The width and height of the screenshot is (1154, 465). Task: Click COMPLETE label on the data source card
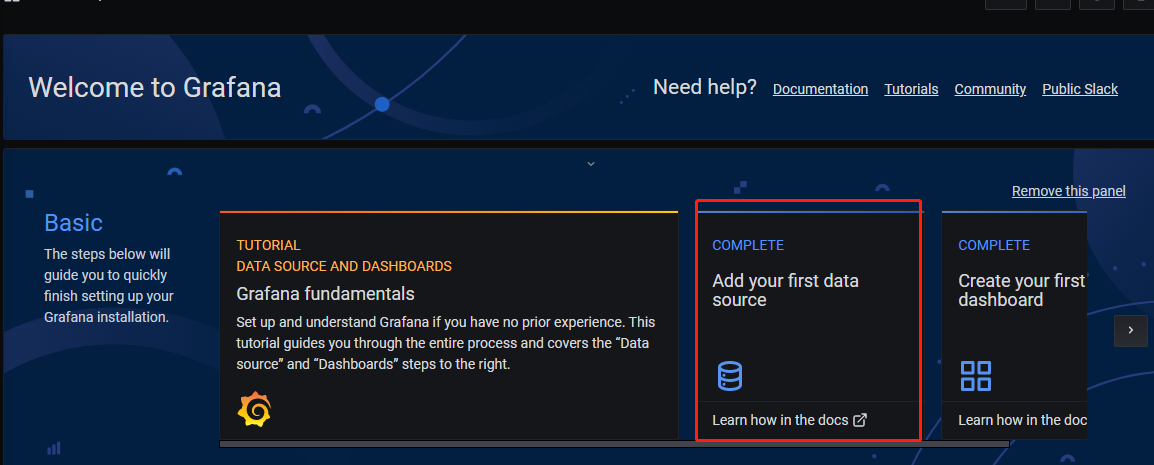748,245
